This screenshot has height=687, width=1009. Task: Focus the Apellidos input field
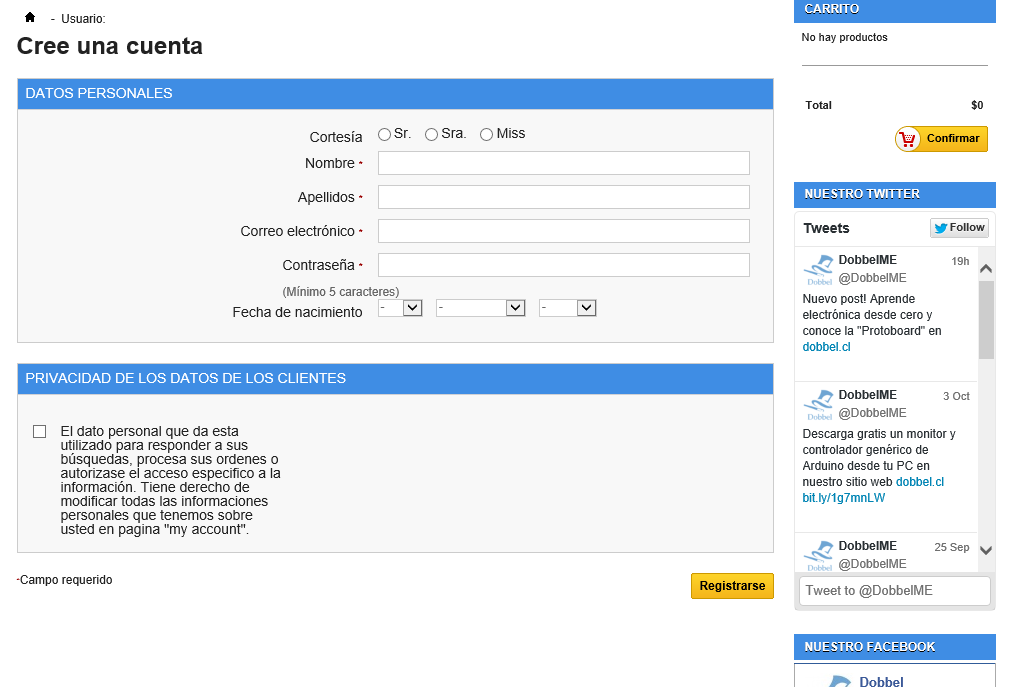coord(564,197)
